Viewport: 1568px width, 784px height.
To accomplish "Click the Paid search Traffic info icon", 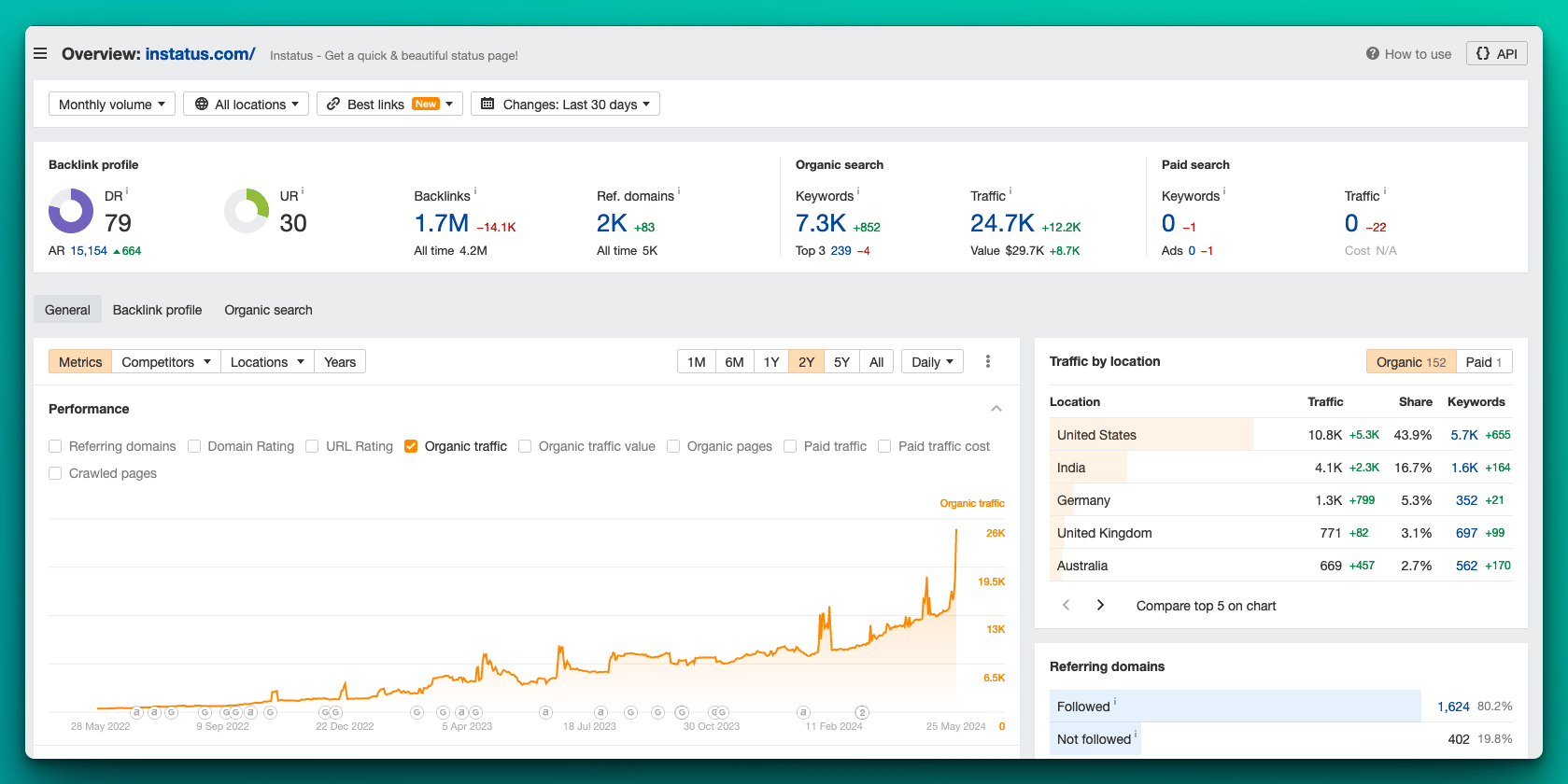I will [x=1385, y=191].
